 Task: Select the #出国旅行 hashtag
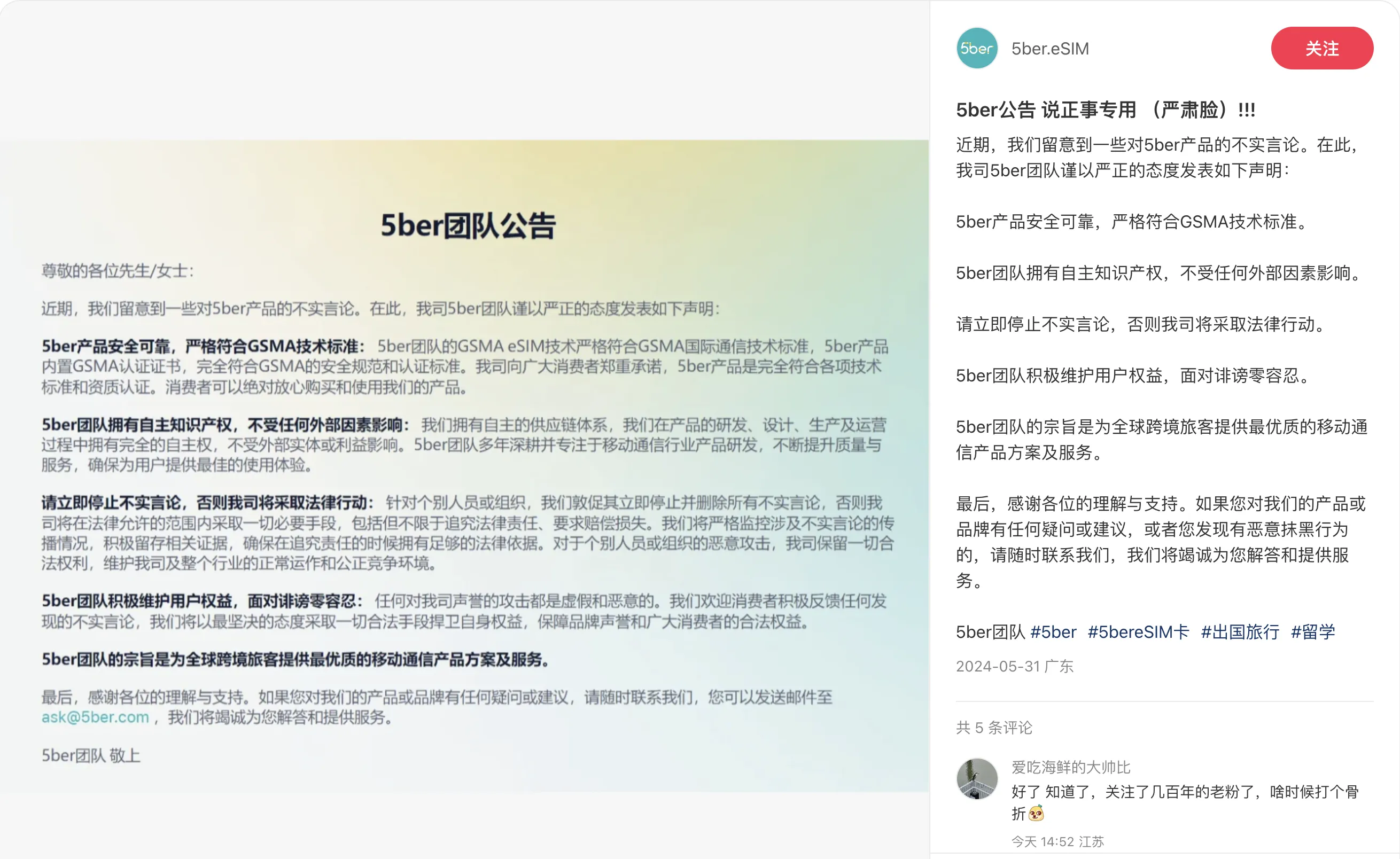(1240, 632)
